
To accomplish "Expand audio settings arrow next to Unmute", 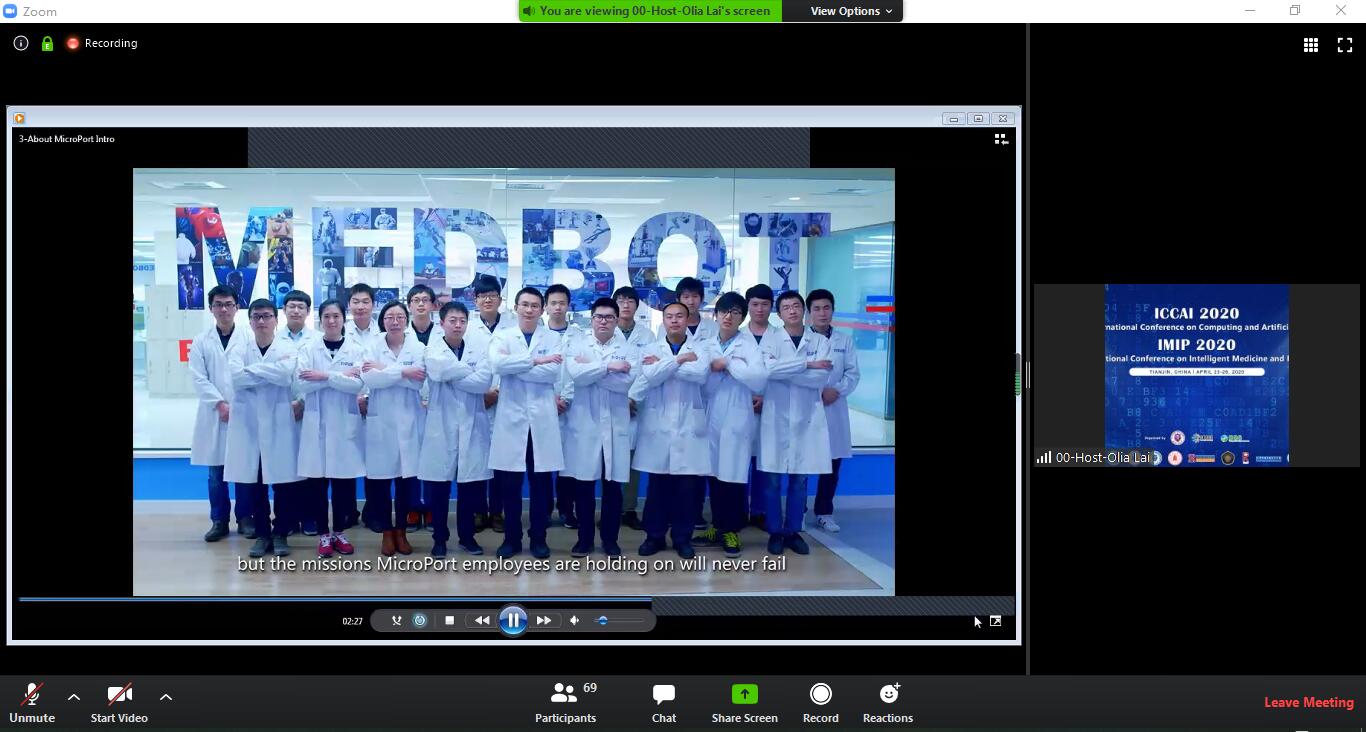I will [74, 697].
